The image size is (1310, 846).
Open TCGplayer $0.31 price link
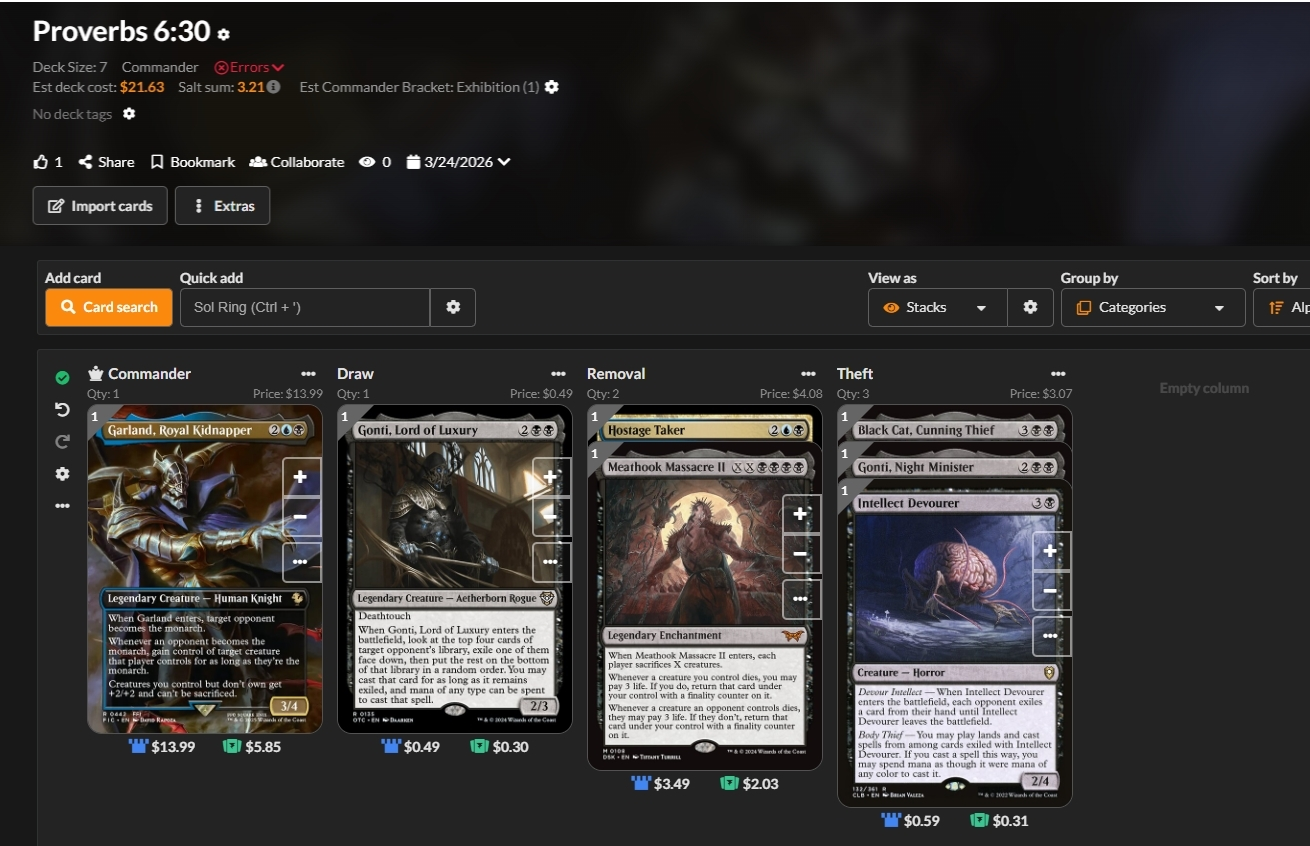pos(1000,820)
